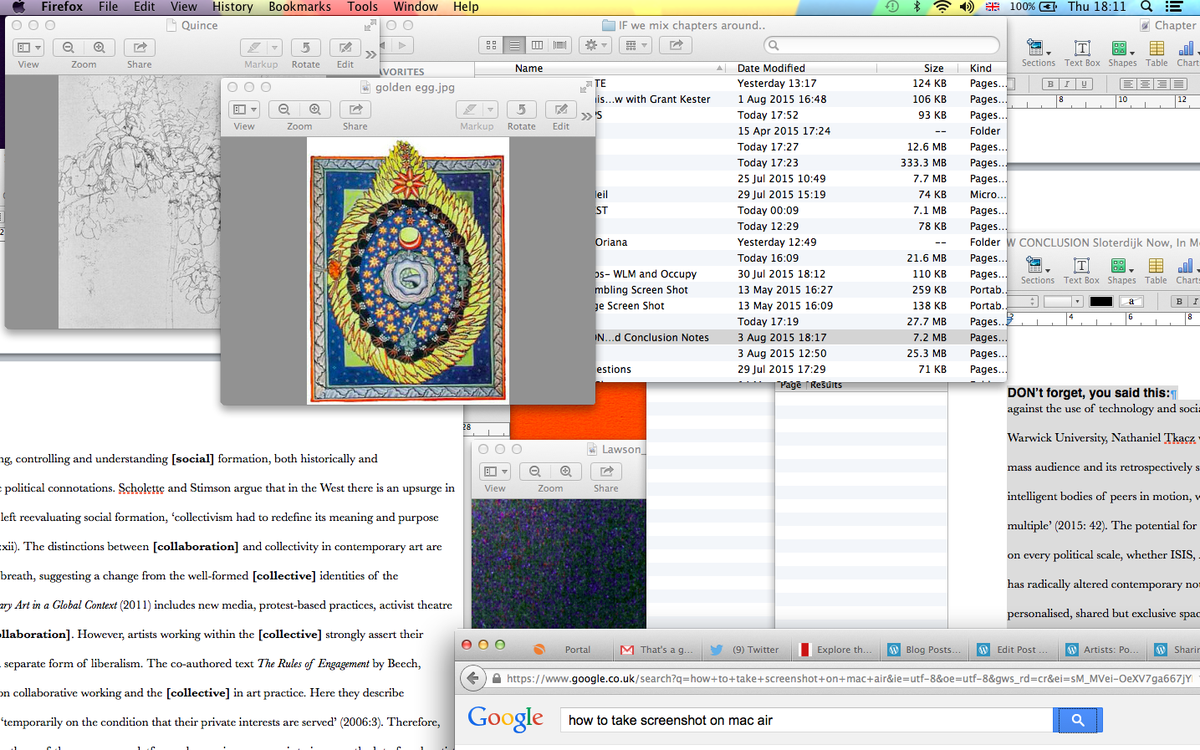
Task: Click the Finder search field
Action: point(881,45)
